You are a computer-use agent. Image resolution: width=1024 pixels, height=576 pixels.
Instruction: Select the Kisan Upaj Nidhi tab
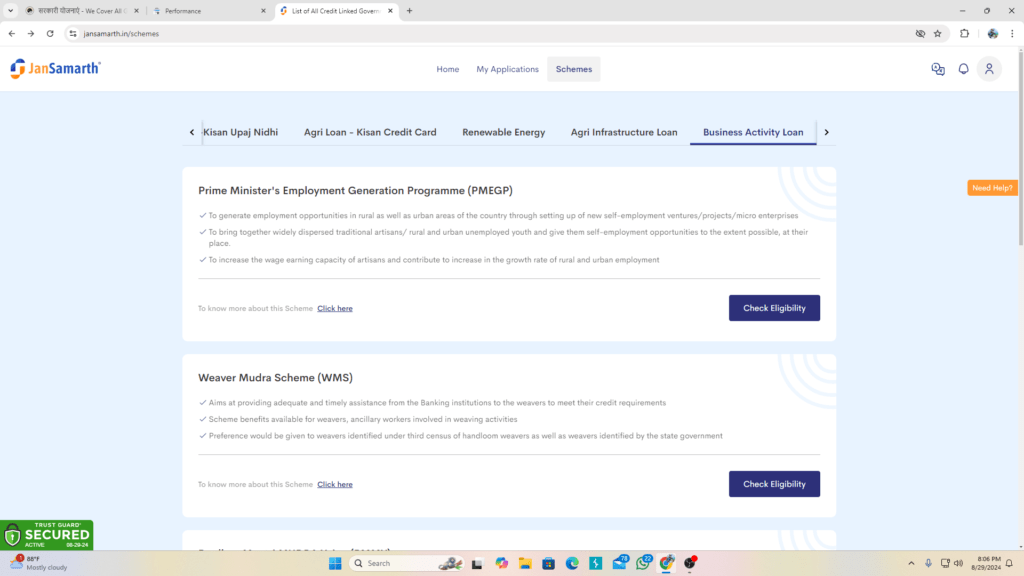tap(240, 132)
